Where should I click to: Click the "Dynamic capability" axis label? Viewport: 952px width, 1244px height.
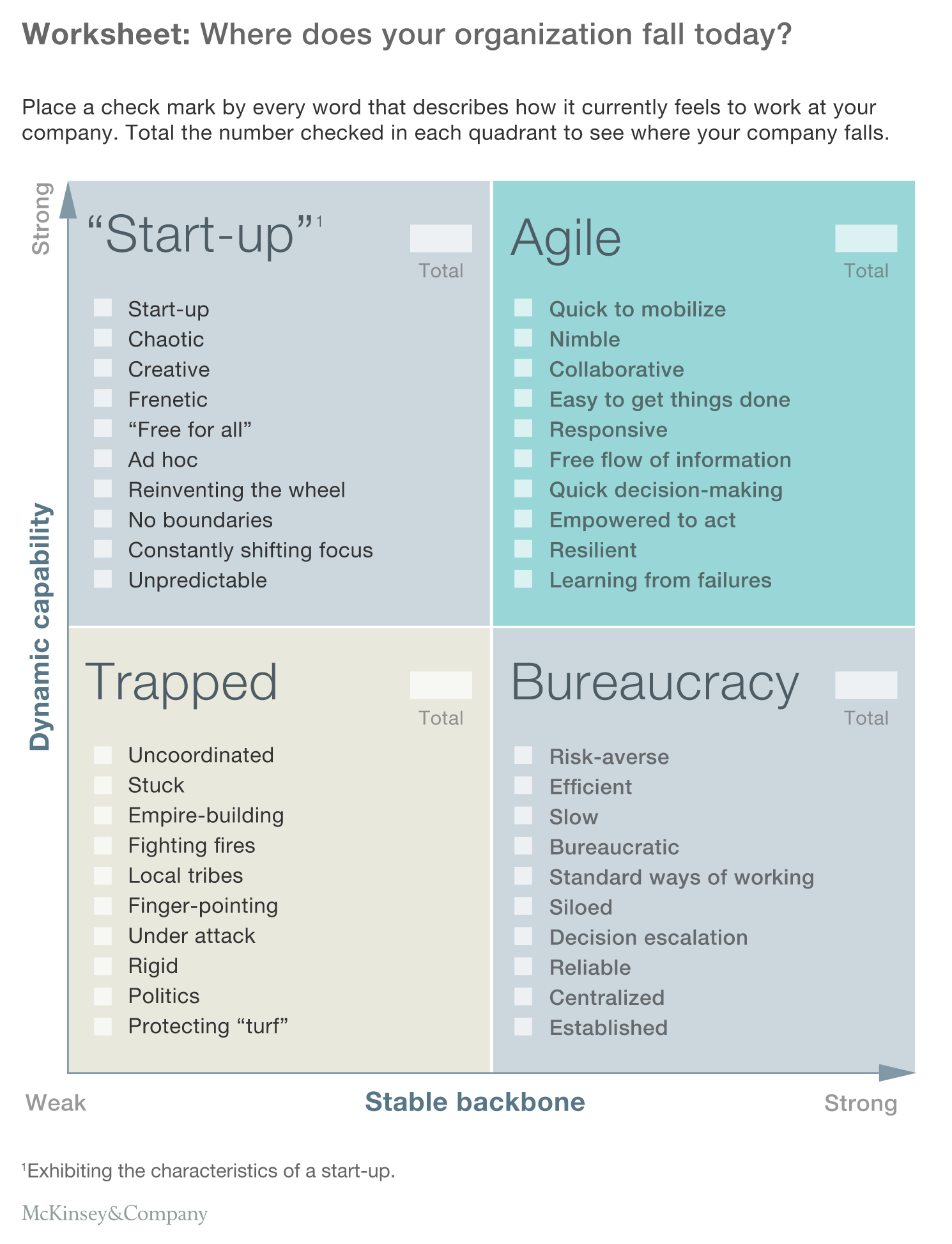point(40,626)
